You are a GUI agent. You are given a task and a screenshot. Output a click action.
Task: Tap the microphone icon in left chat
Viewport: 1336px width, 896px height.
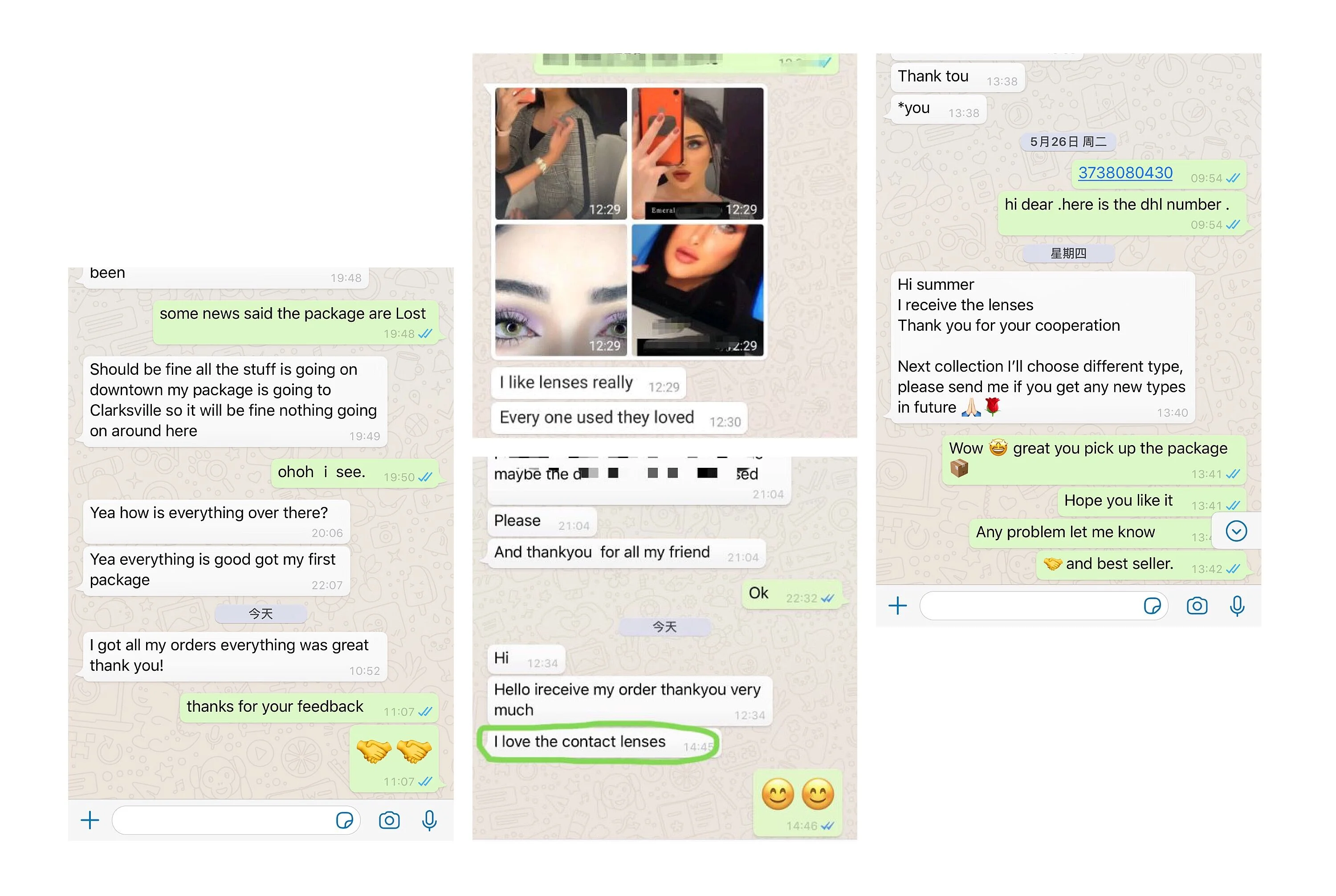click(x=429, y=821)
